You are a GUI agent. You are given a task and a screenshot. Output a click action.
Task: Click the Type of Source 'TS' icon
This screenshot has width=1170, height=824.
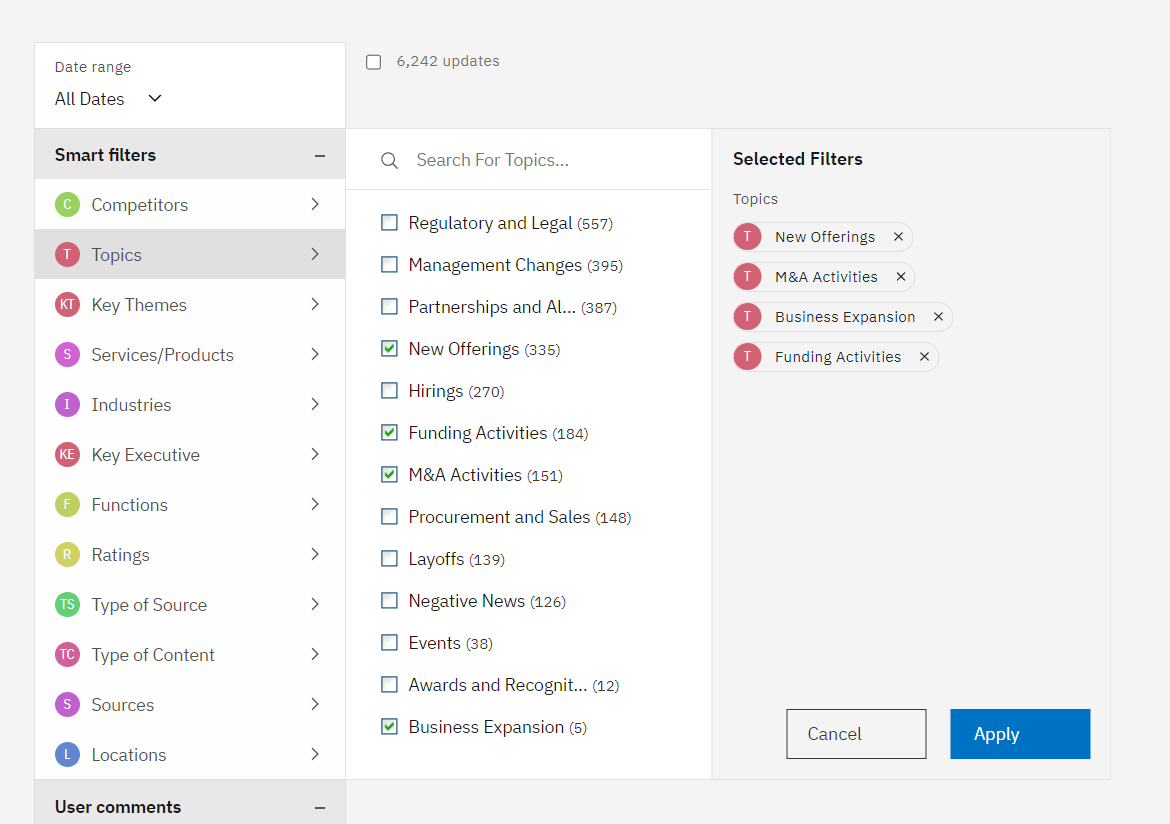coord(67,605)
